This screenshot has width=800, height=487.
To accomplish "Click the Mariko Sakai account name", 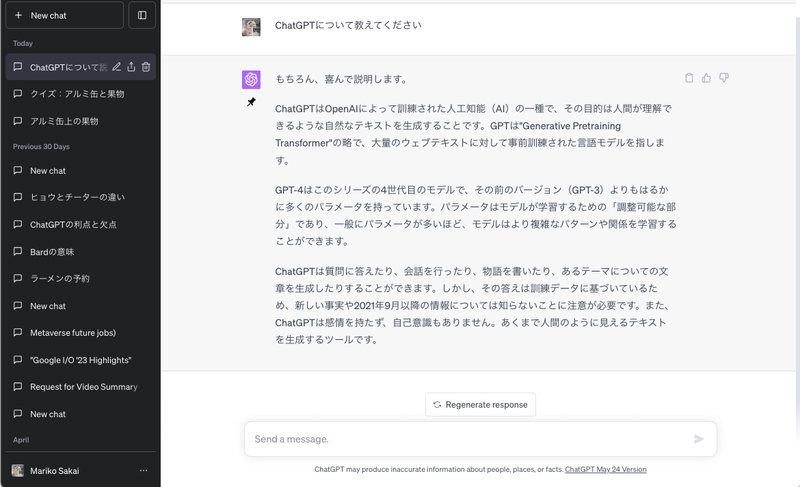I will [55, 471].
